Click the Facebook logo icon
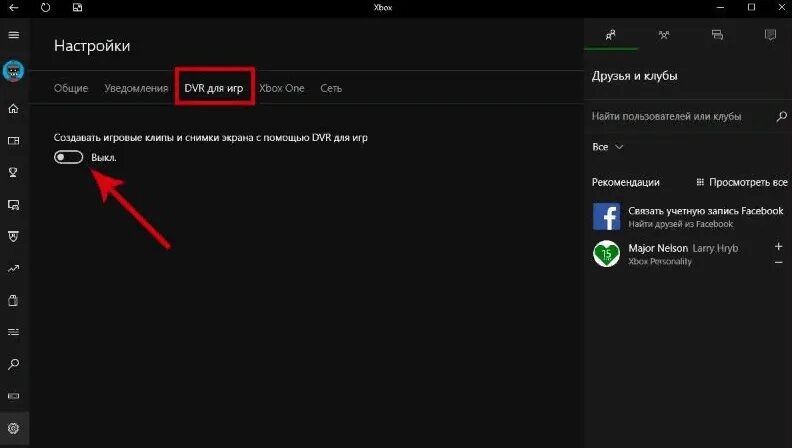This screenshot has width=792, height=448. coord(606,217)
